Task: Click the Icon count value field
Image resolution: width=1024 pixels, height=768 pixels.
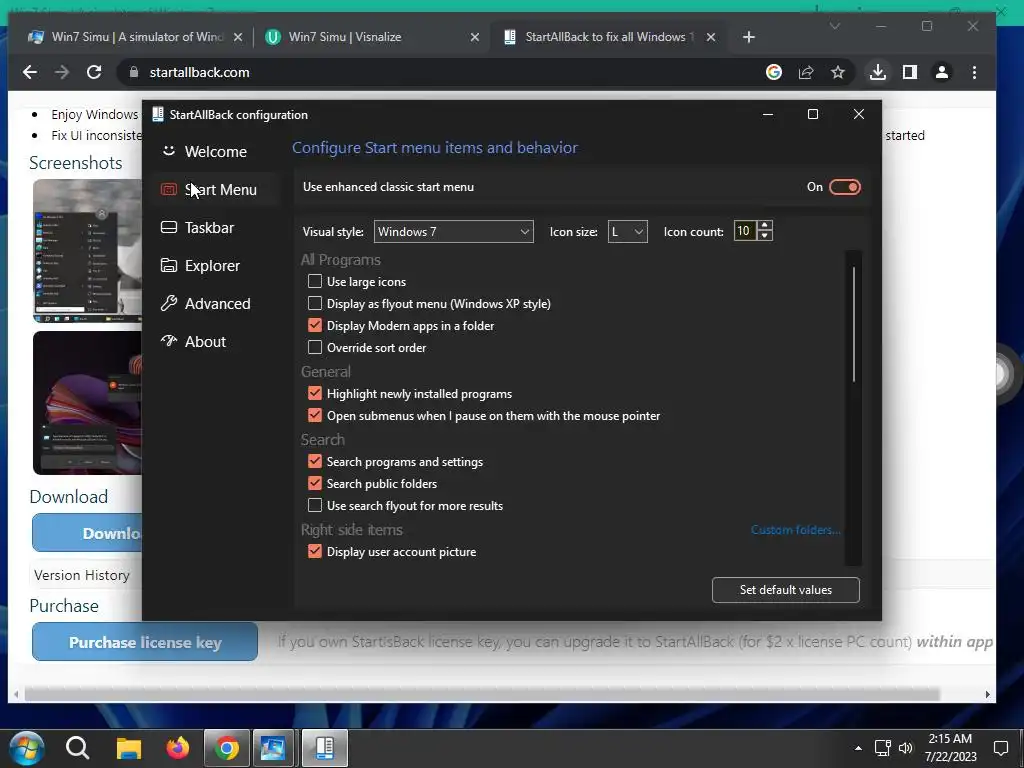Action: coord(744,231)
